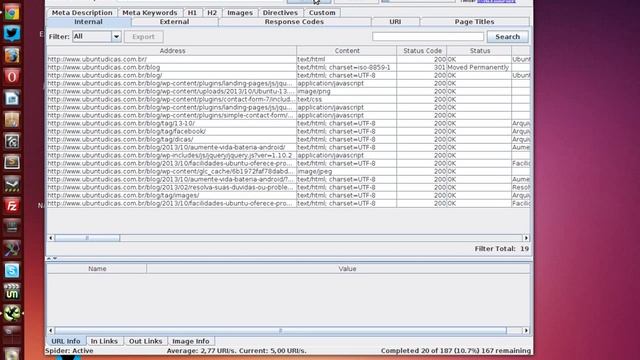The width and height of the screenshot is (640, 360).
Task: Open the Page Titles tab
Action: (474, 22)
